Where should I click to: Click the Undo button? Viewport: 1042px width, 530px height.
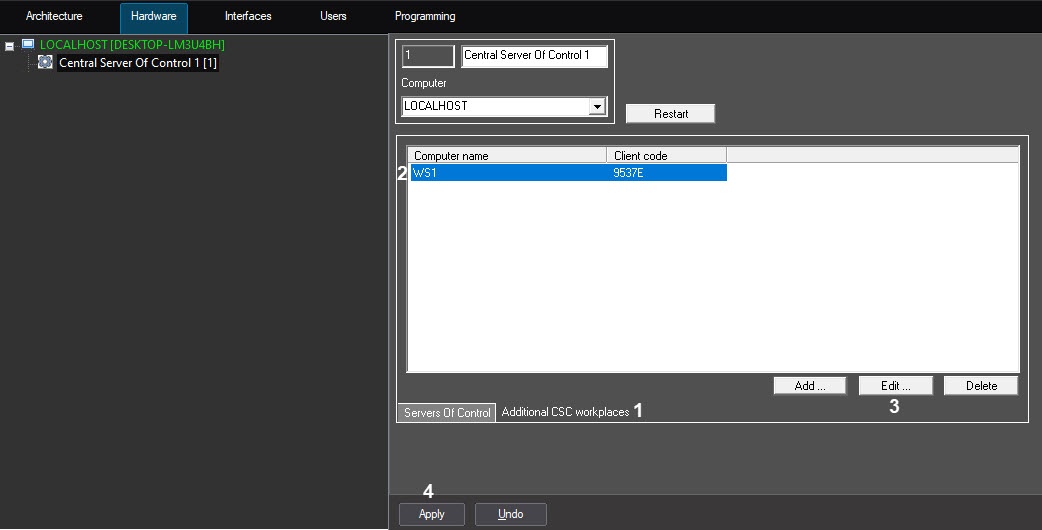pos(510,514)
